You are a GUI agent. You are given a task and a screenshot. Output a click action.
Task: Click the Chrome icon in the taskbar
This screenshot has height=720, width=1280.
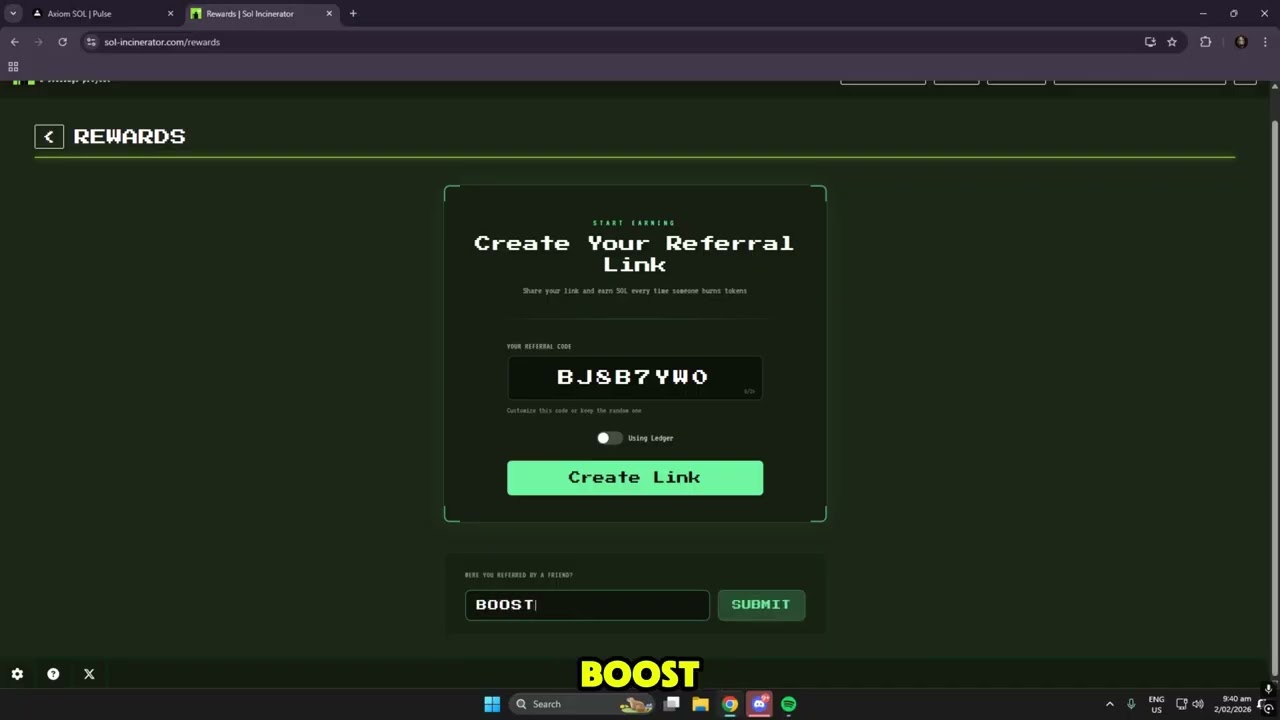tap(730, 704)
